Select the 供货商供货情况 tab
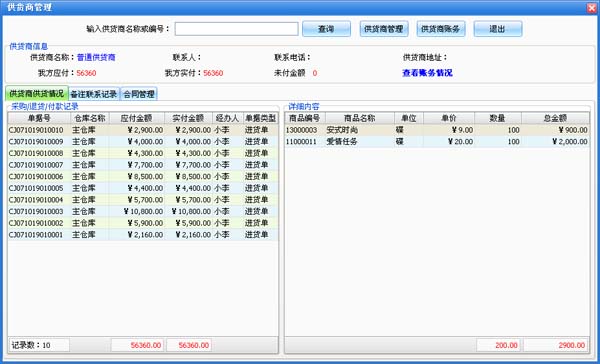Image resolution: width=600 pixels, height=364 pixels. [37, 93]
